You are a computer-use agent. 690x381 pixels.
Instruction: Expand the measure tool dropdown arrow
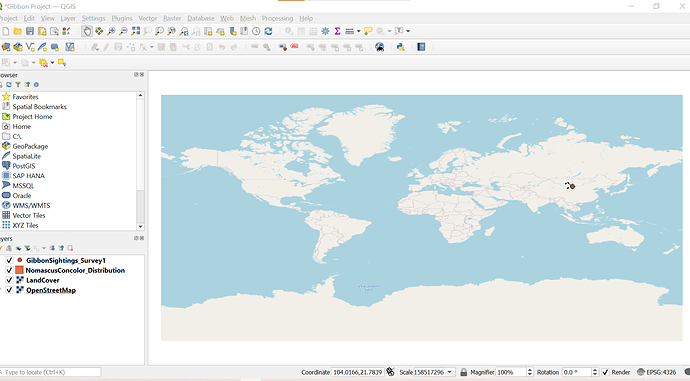pyautogui.click(x=358, y=31)
